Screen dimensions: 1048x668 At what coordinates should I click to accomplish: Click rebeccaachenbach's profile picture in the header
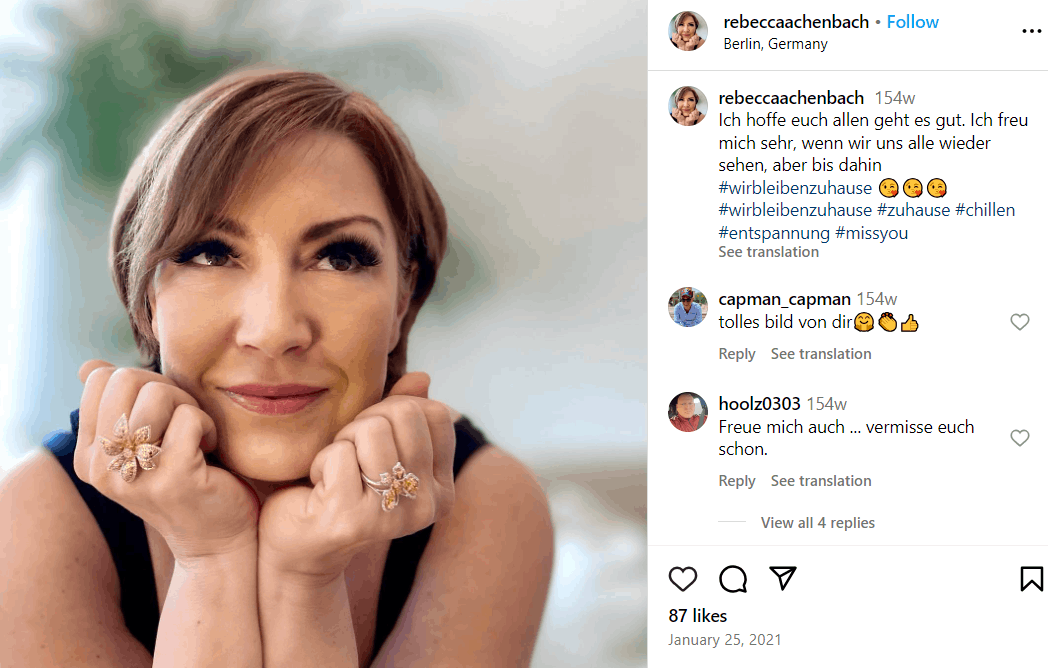[x=687, y=31]
